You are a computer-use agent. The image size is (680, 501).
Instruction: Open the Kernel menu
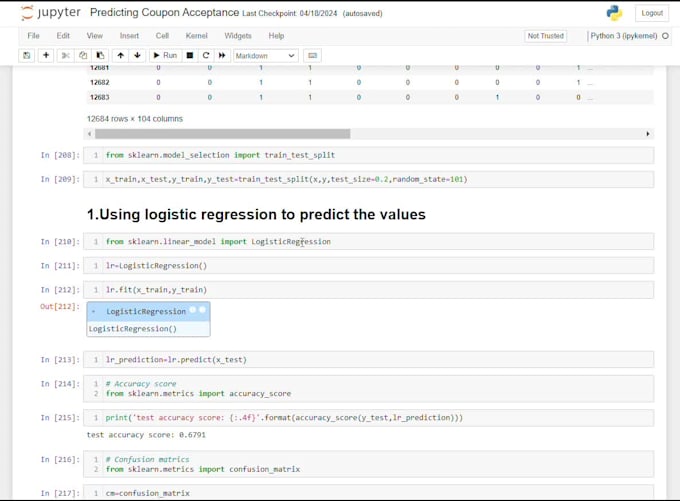pos(196,36)
